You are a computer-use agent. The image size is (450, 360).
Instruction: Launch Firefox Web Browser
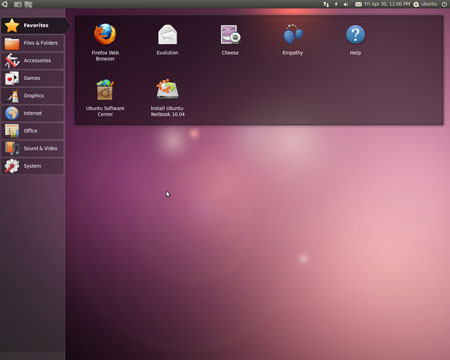pos(105,42)
